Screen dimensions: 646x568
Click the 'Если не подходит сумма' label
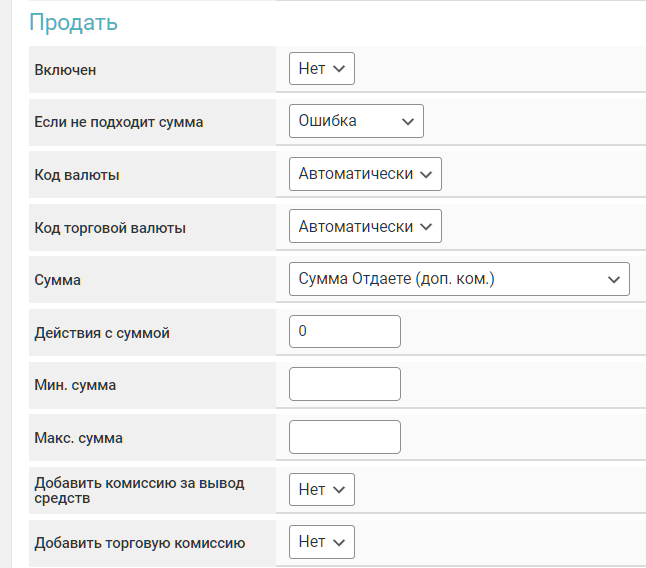pos(118,122)
